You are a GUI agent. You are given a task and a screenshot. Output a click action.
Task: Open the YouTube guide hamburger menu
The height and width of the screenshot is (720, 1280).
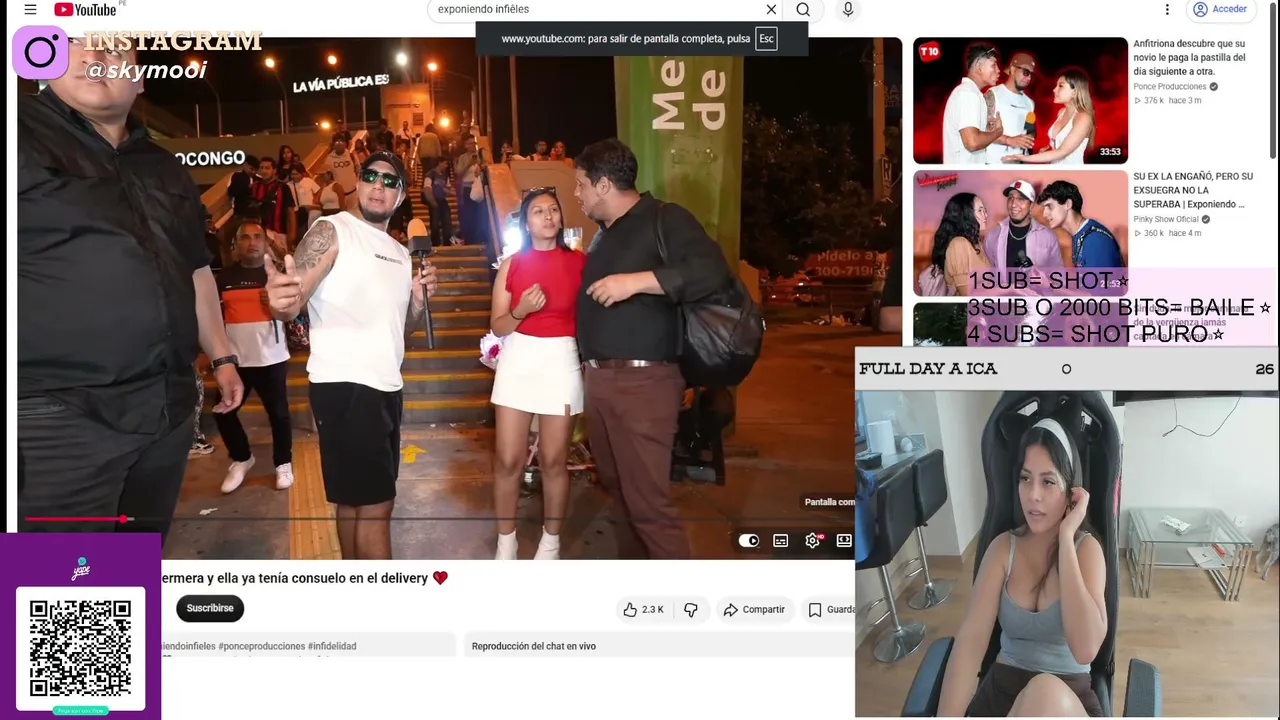coord(30,10)
